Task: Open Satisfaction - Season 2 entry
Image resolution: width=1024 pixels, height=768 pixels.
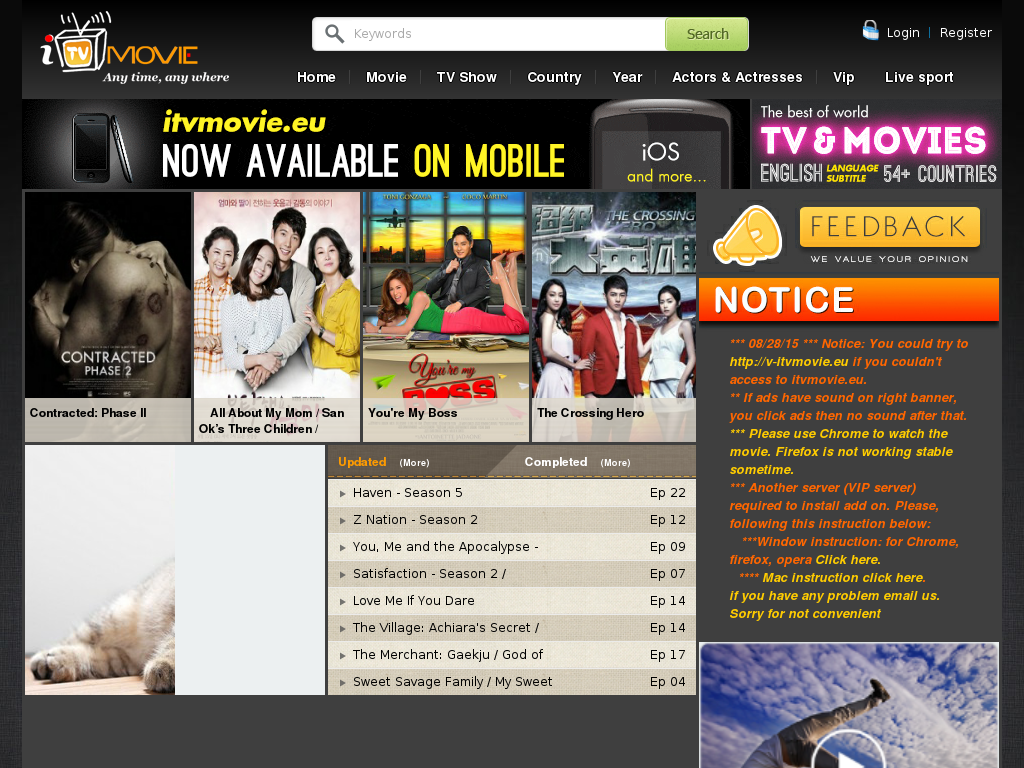Action: 429,573
